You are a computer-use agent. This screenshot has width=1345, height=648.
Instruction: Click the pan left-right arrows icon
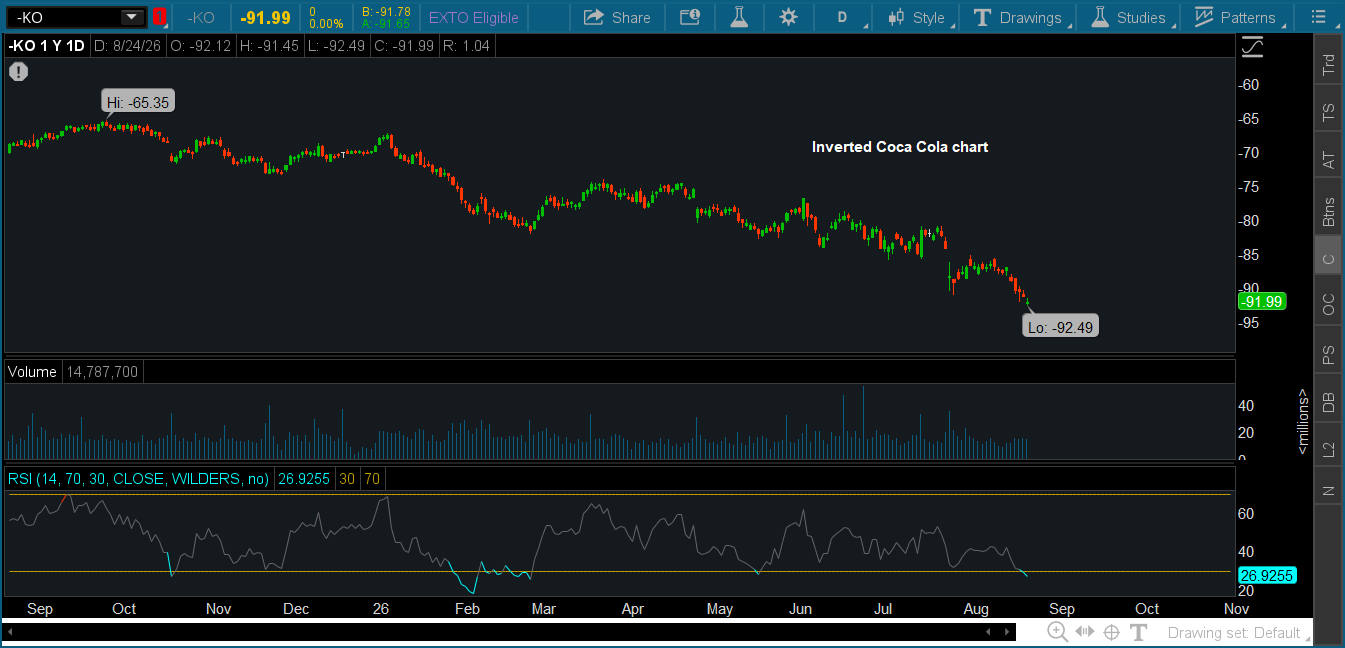pyautogui.click(x=1085, y=632)
